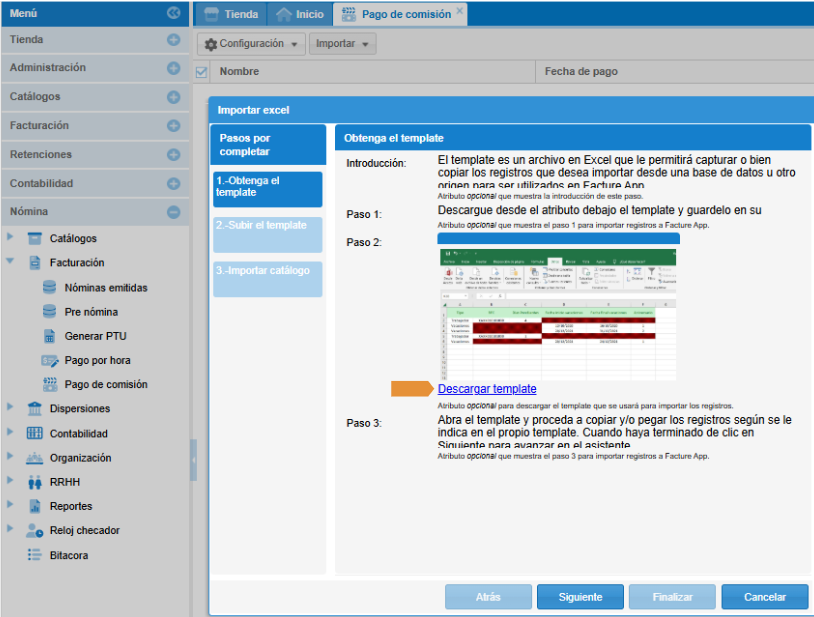814x617 pixels.
Task: Click the Pago de comisión sidebar icon
Action: [50, 384]
